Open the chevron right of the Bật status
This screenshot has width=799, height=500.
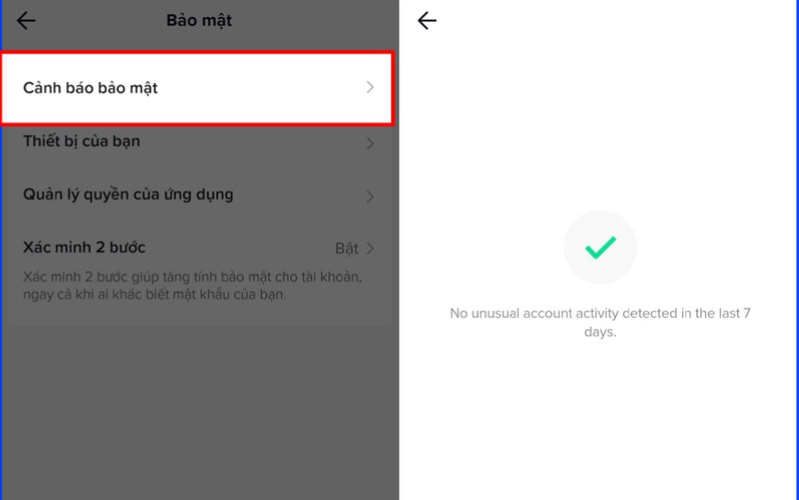pyautogui.click(x=370, y=248)
